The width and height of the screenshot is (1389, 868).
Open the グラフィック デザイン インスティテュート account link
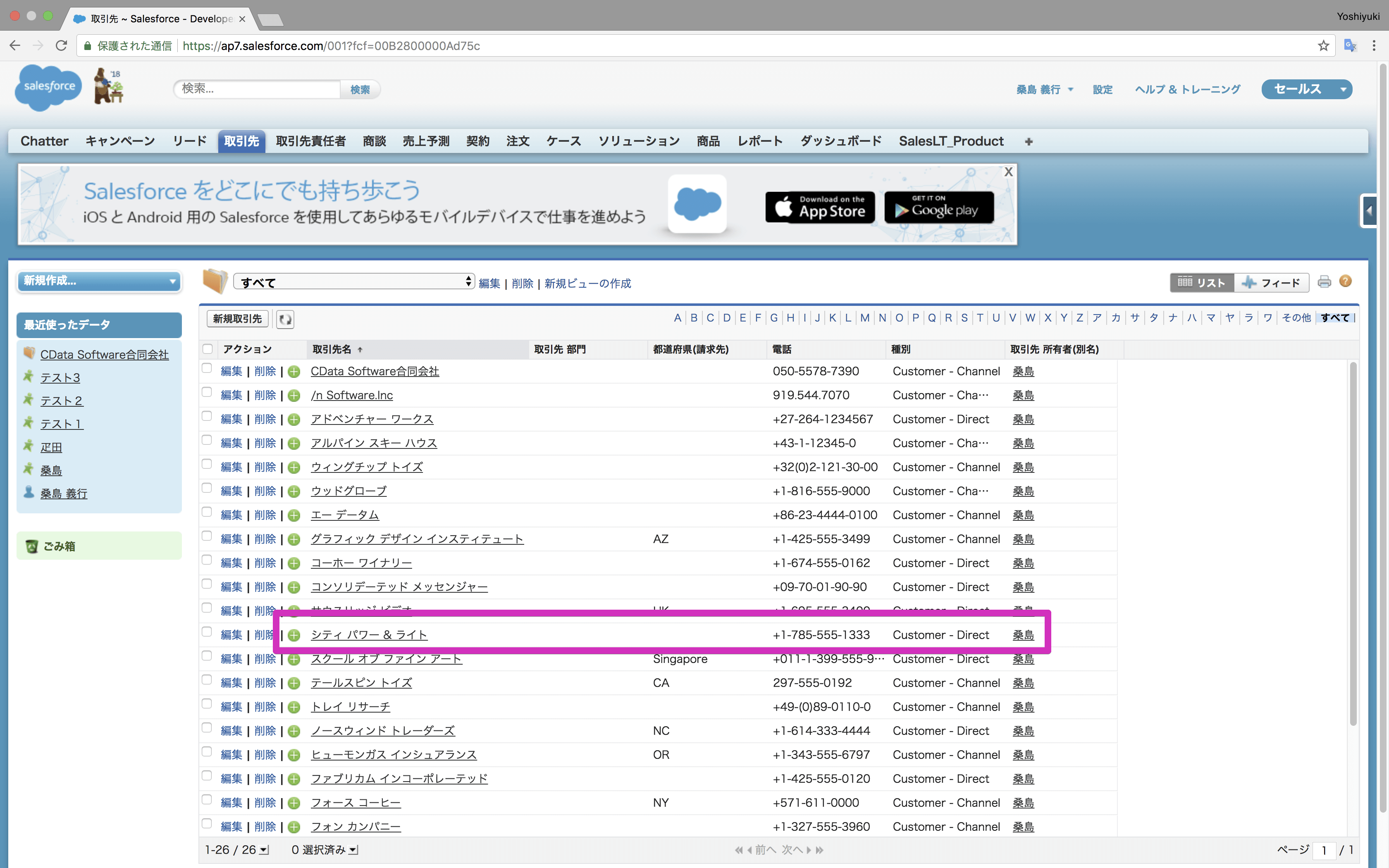pos(417,540)
